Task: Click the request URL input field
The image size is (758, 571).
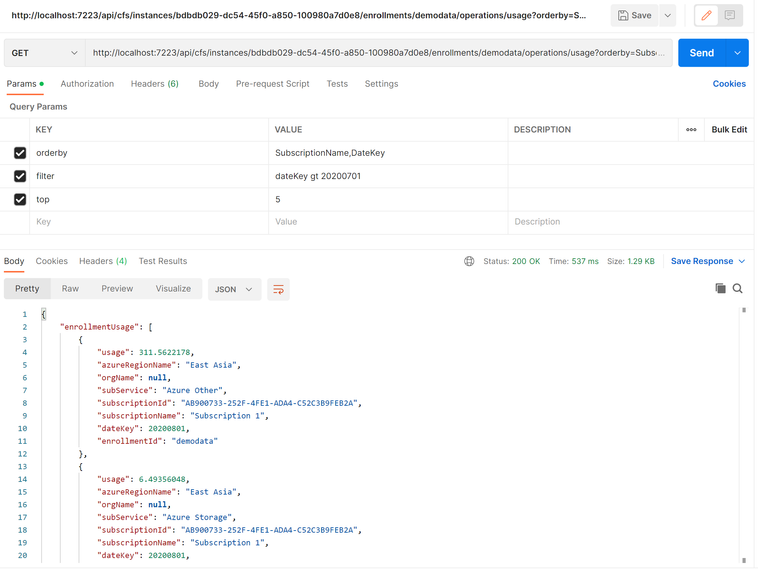Action: [x=379, y=53]
